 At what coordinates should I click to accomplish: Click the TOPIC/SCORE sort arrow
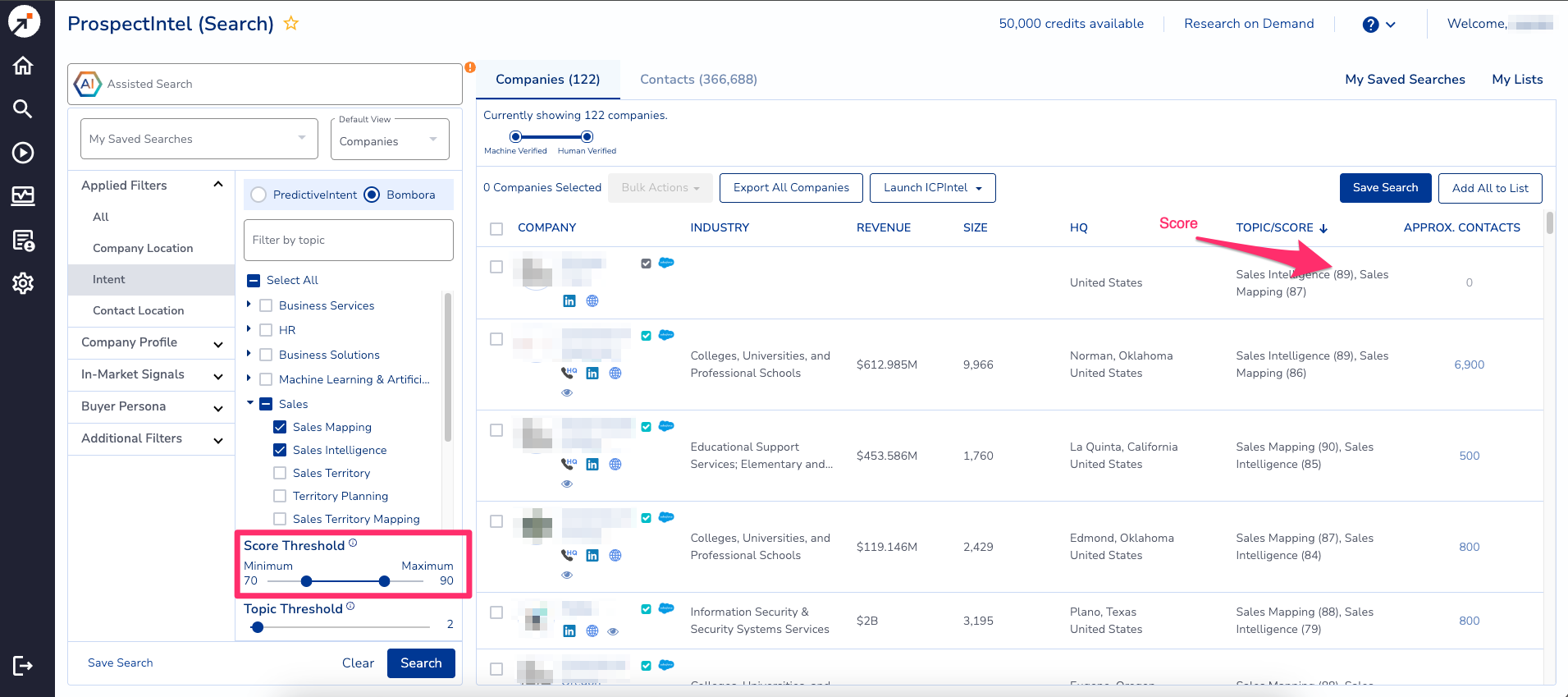pyautogui.click(x=1323, y=228)
